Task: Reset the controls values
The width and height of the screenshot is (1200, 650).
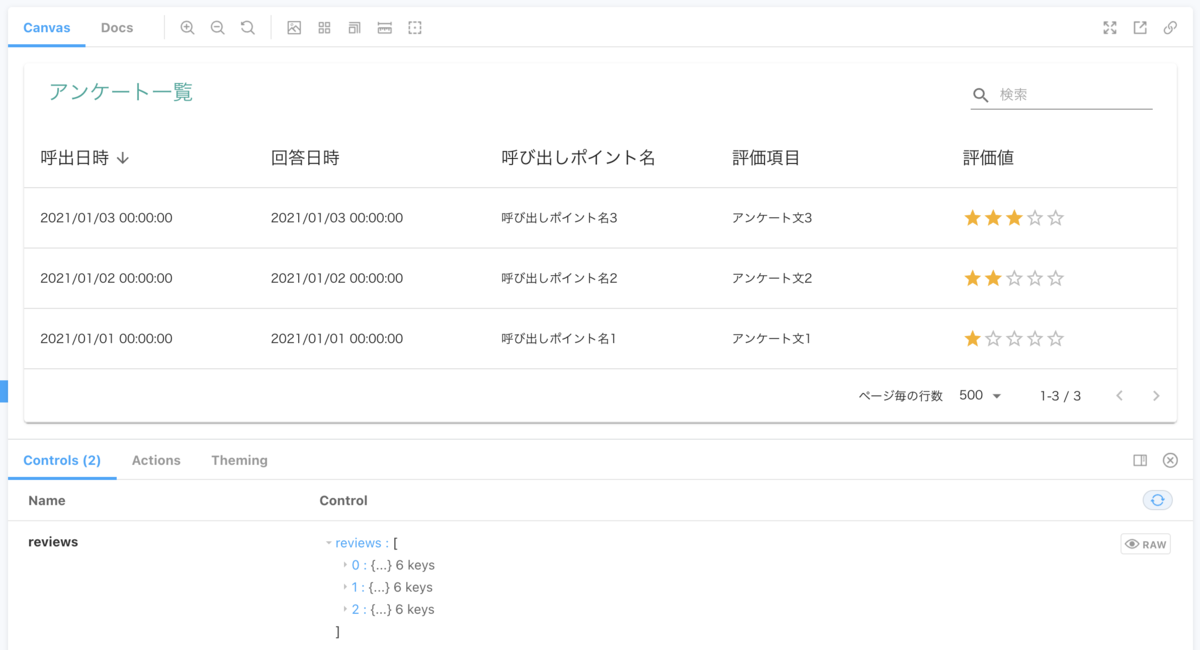Action: click(x=1157, y=500)
